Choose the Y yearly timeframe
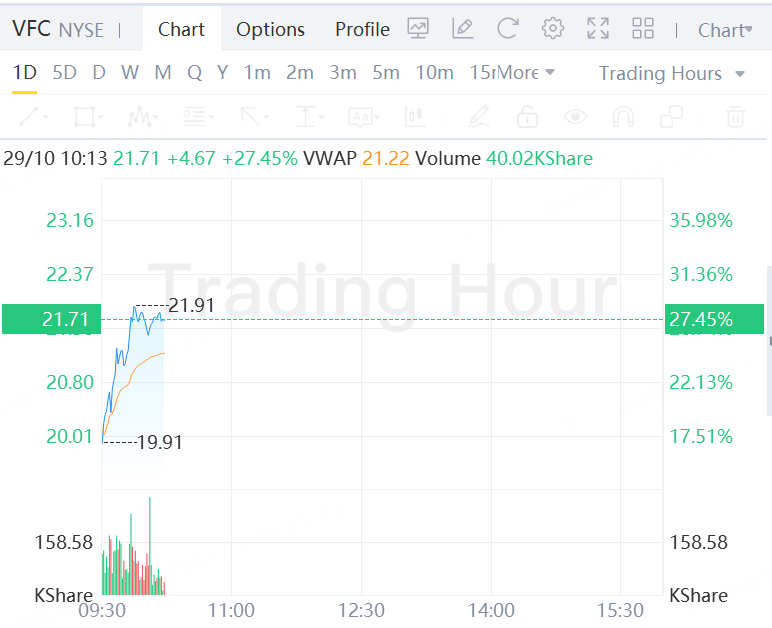The image size is (772, 628). click(223, 73)
